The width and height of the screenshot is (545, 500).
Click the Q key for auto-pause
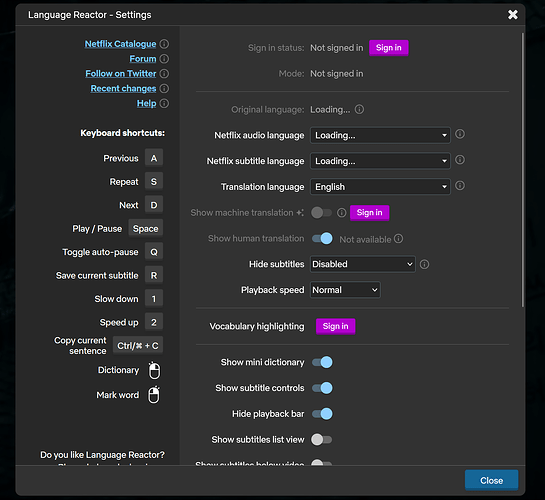point(154,252)
